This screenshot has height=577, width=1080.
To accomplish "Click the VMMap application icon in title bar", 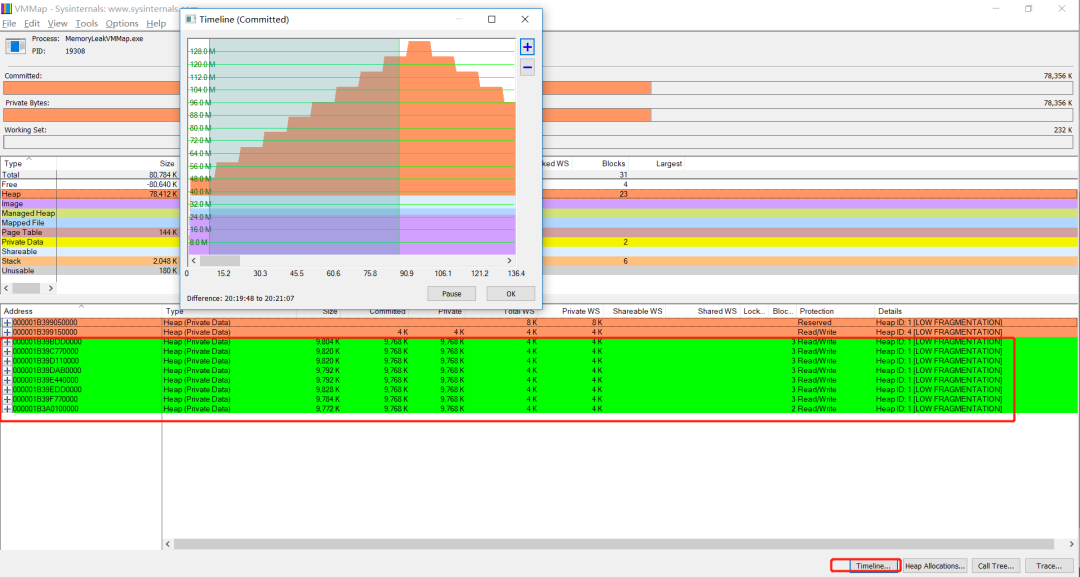I will coord(6,8).
